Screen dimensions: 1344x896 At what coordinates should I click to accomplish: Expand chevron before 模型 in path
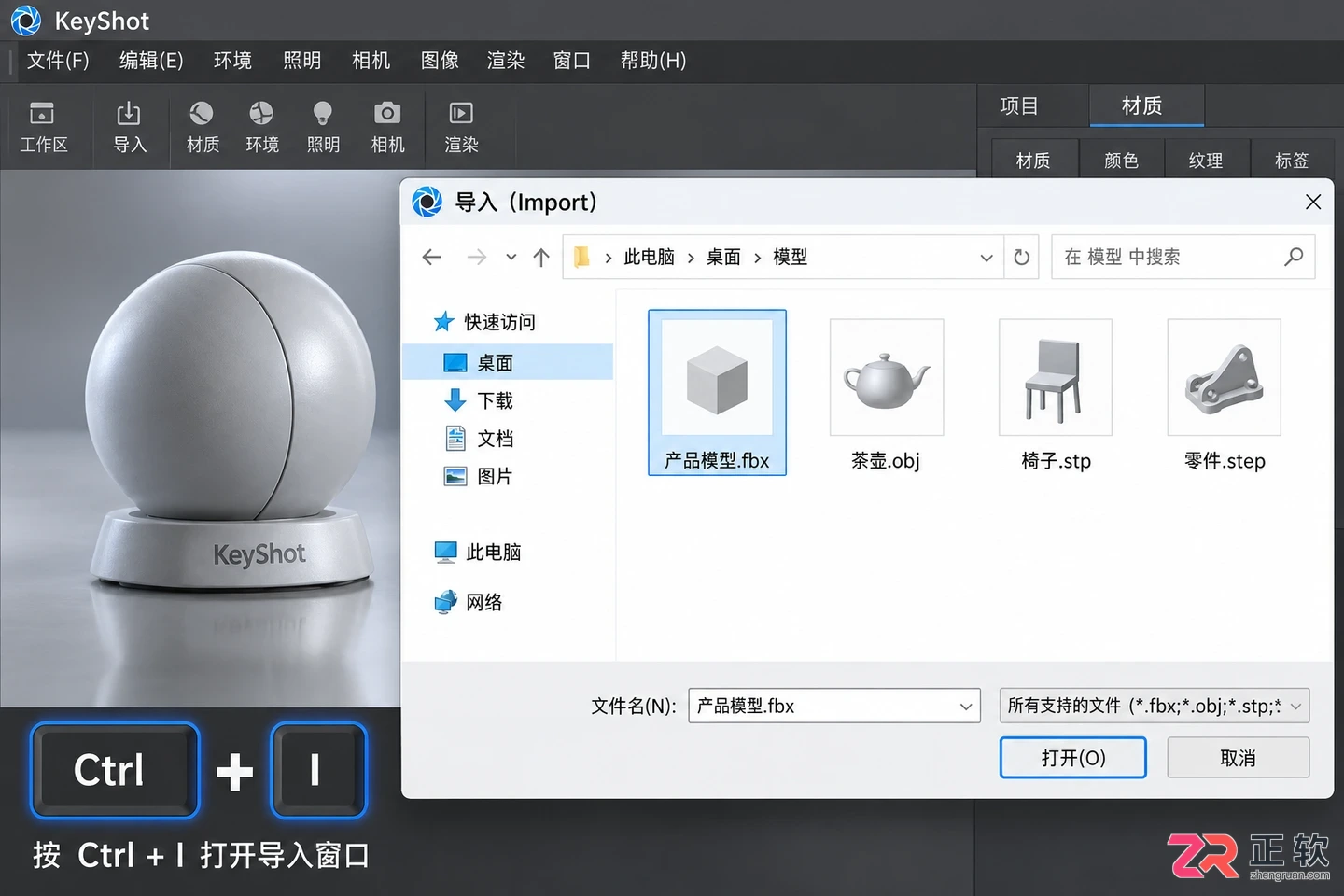(757, 258)
